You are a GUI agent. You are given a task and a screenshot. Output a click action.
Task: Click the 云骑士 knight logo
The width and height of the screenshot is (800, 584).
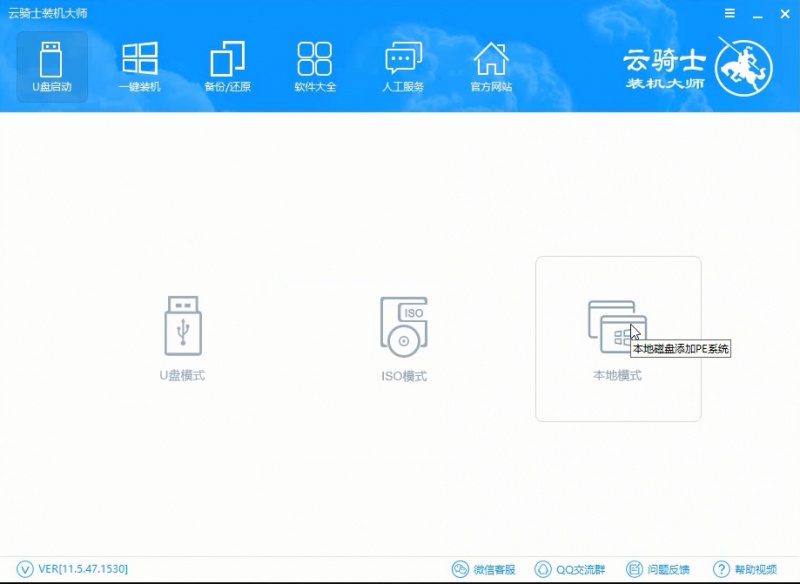744,67
